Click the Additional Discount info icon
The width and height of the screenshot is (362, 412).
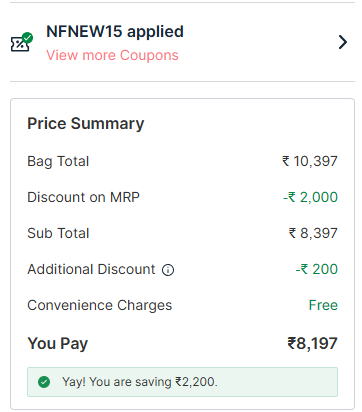click(168, 270)
